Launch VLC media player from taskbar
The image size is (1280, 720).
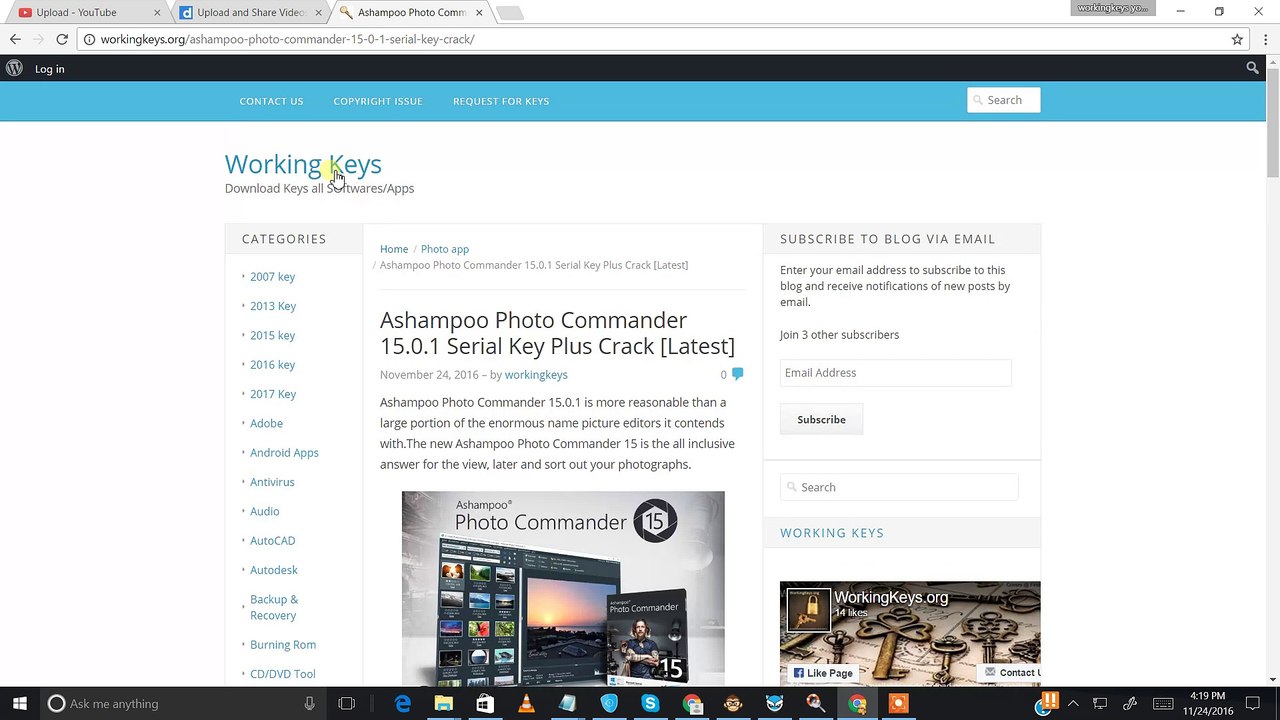pos(526,703)
